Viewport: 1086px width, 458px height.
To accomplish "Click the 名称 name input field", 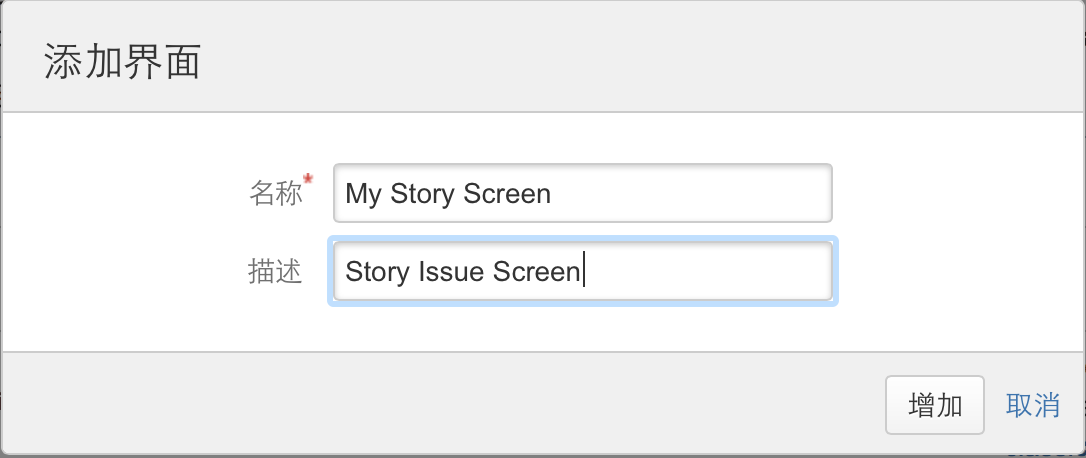I will pyautogui.click(x=690, y=193).
